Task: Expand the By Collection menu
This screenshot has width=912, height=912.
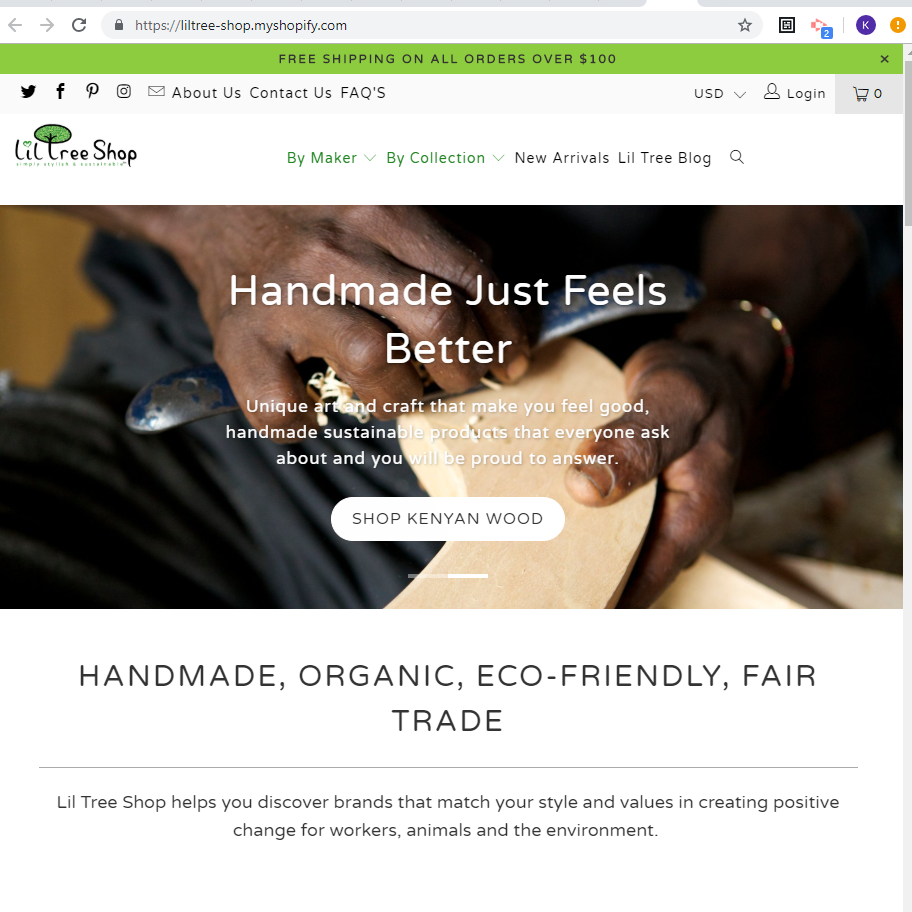Action: pyautogui.click(x=445, y=158)
